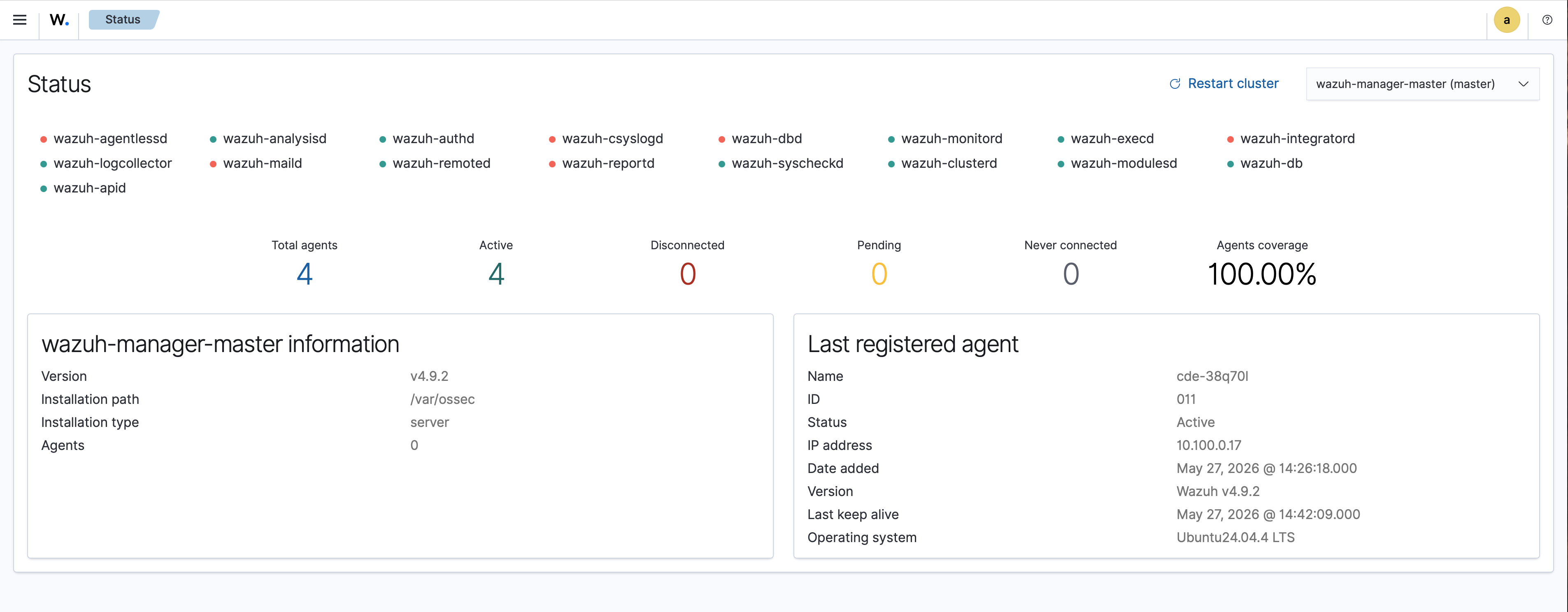This screenshot has height=612, width=1568.
Task: Click the agent name cde-38q70l
Action: click(1212, 376)
